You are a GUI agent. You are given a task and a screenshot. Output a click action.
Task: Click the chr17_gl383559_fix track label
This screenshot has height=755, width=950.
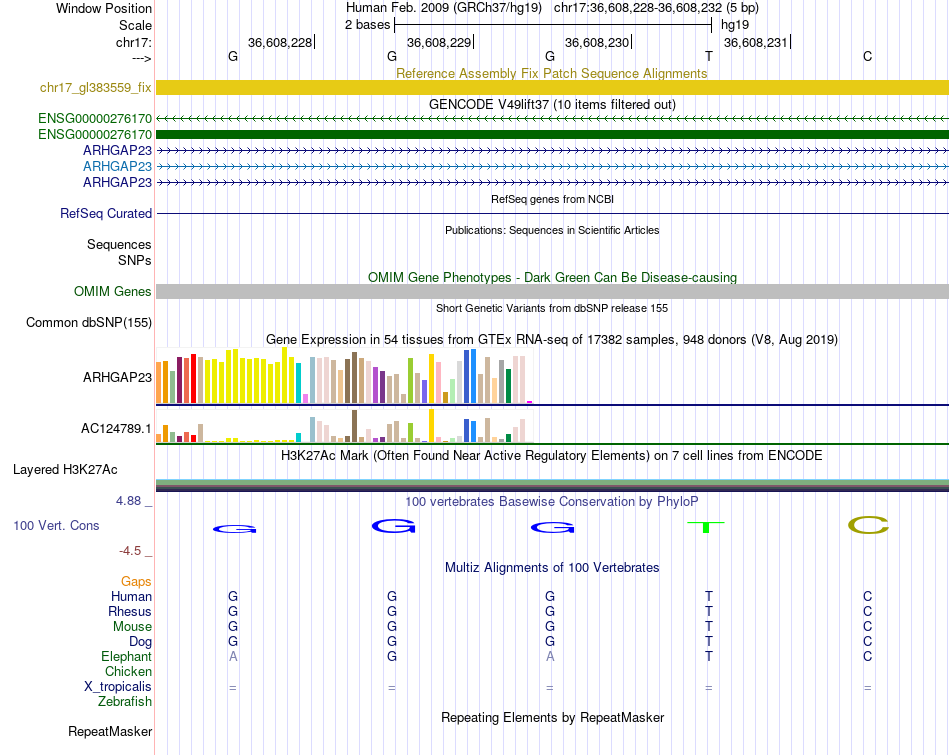click(x=95, y=87)
